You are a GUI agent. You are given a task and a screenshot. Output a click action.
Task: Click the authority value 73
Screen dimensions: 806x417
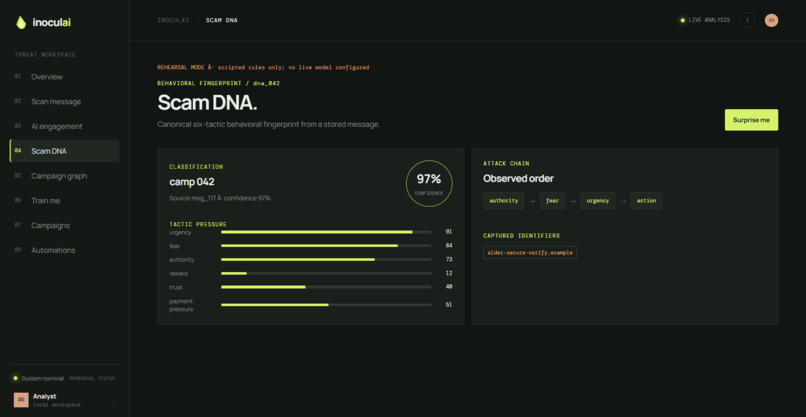click(449, 260)
